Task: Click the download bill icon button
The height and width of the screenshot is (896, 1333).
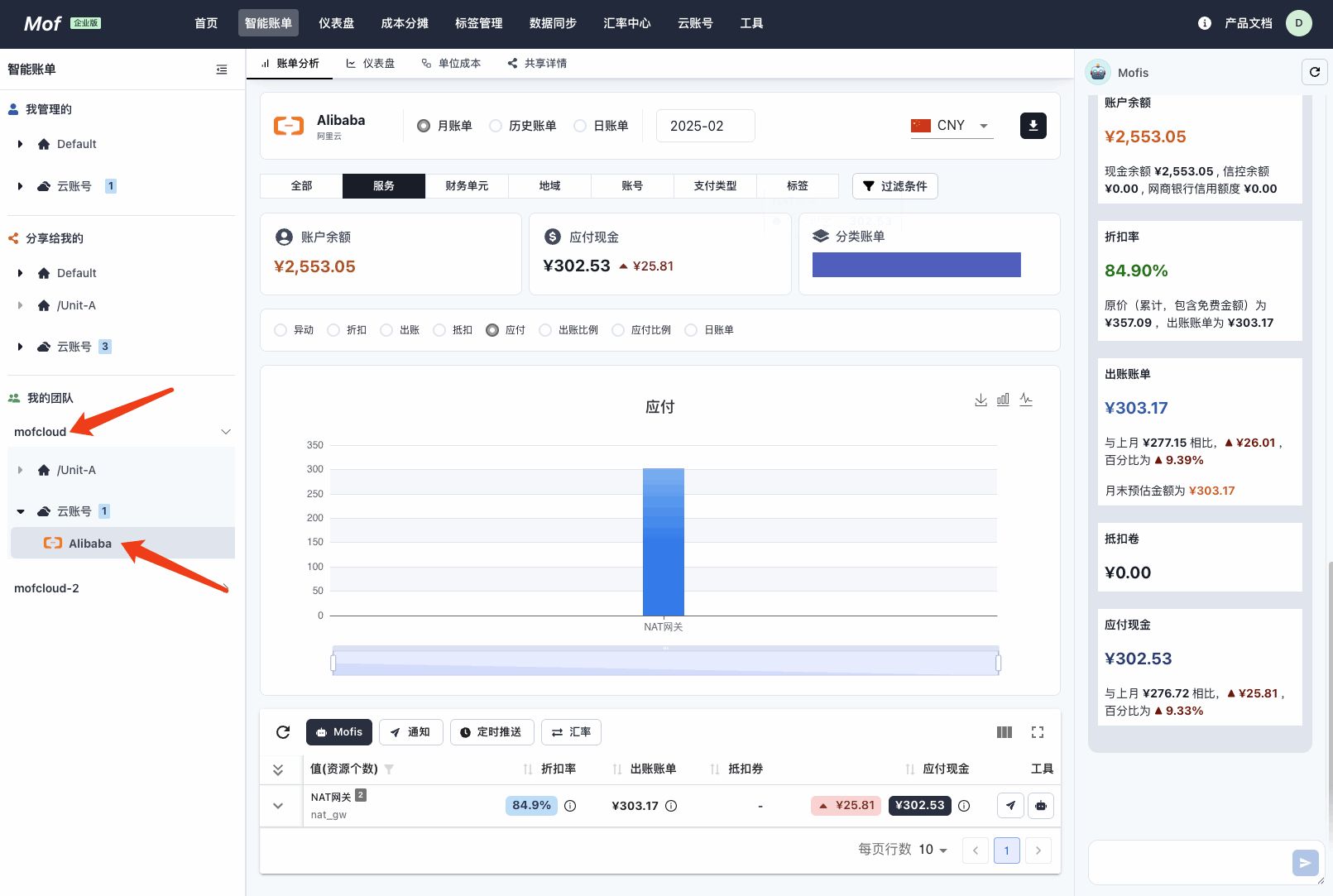Action: (x=1033, y=126)
